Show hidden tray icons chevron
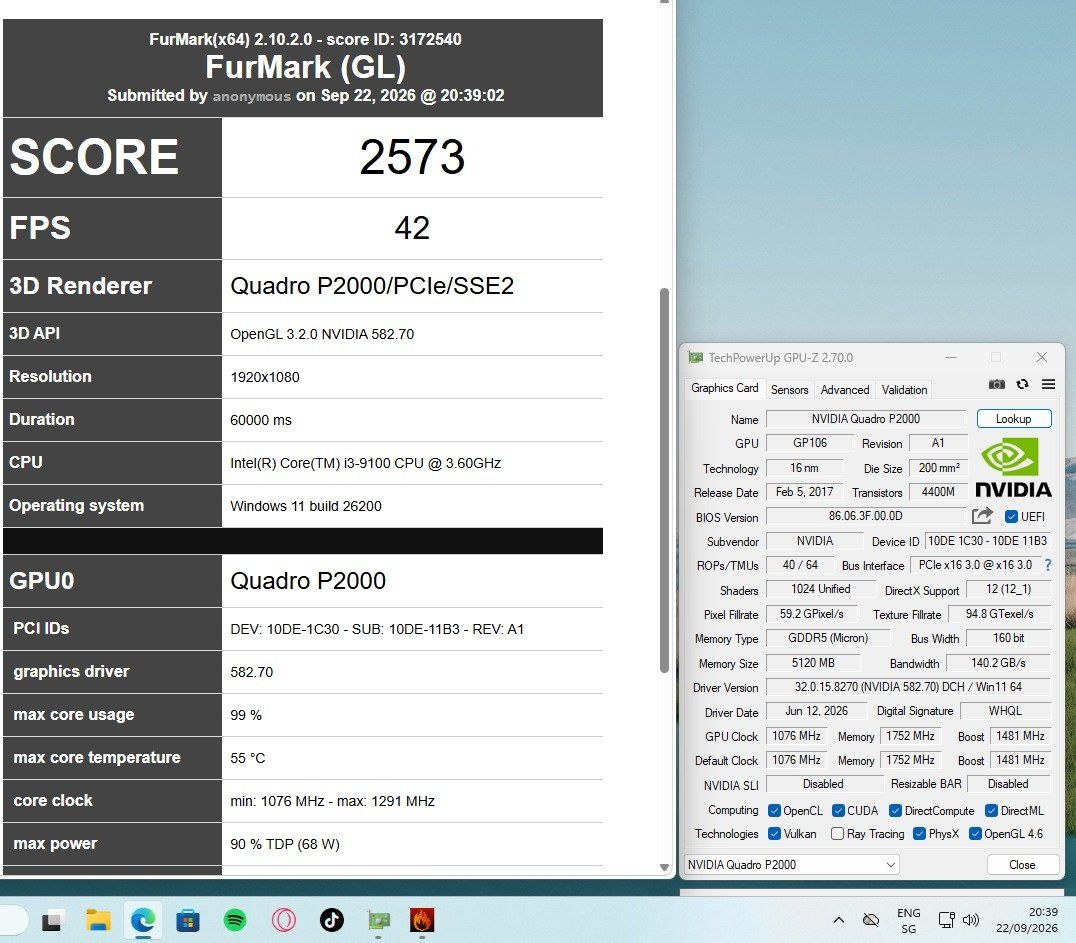 pos(839,920)
